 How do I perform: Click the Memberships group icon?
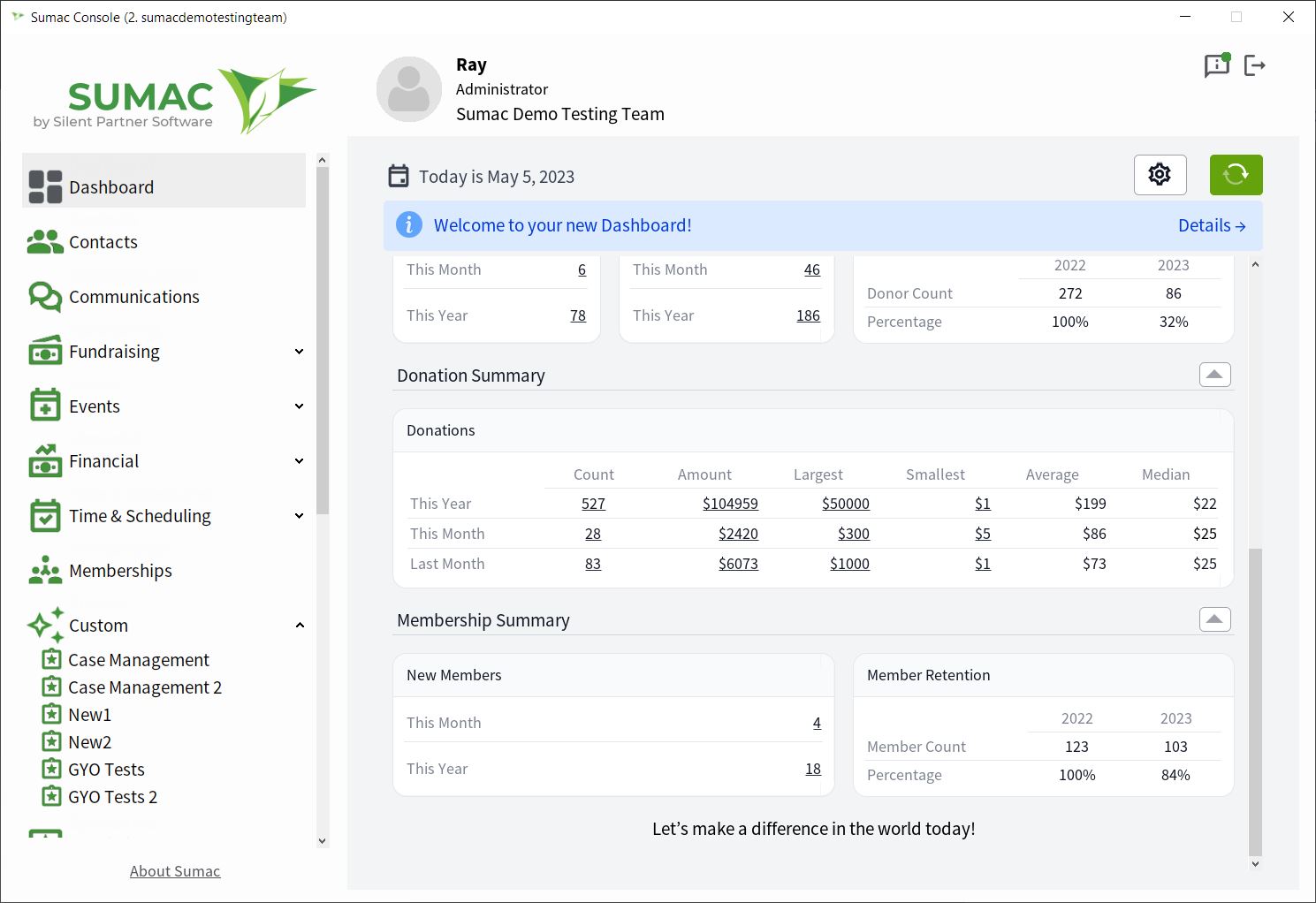pyautogui.click(x=45, y=570)
